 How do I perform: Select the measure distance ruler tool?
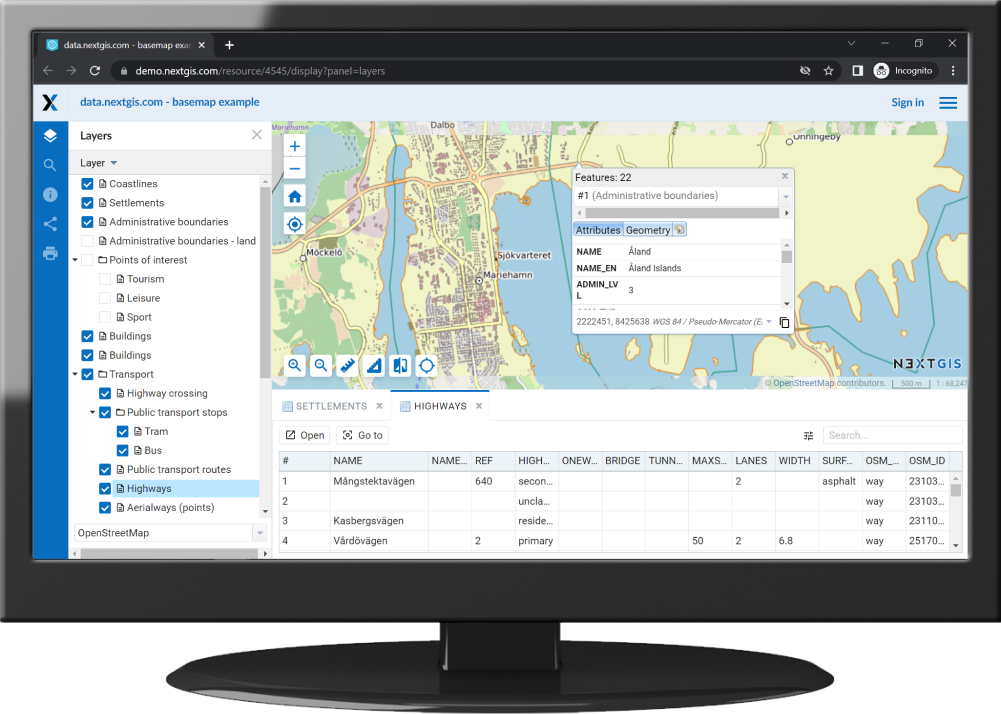click(347, 366)
